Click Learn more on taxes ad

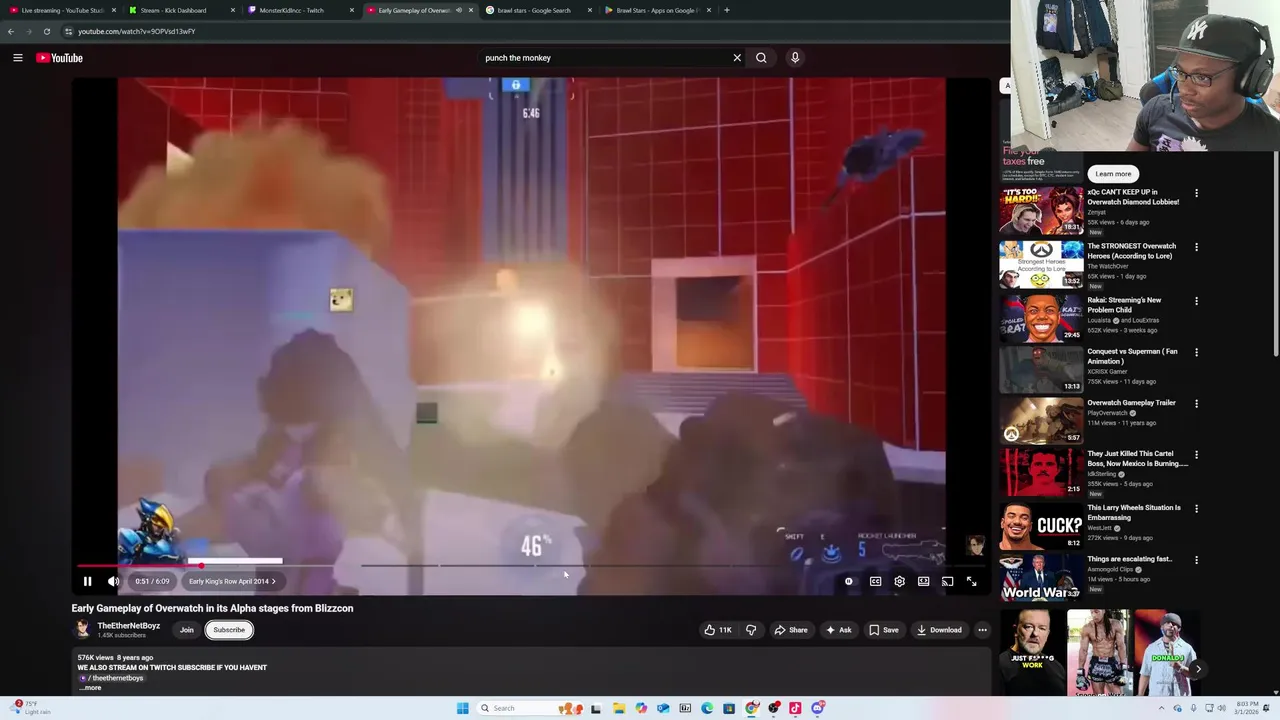(1113, 174)
